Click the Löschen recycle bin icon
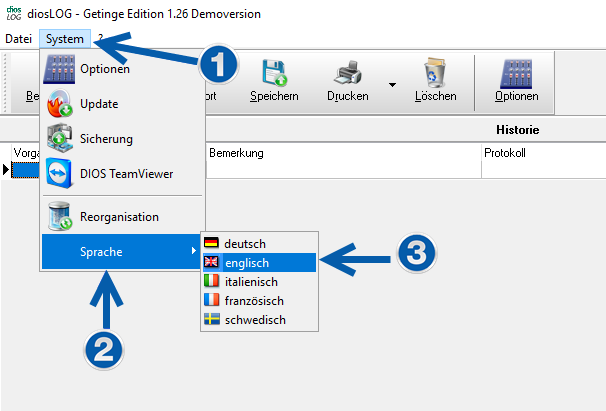This screenshot has width=606, height=411. (435, 73)
